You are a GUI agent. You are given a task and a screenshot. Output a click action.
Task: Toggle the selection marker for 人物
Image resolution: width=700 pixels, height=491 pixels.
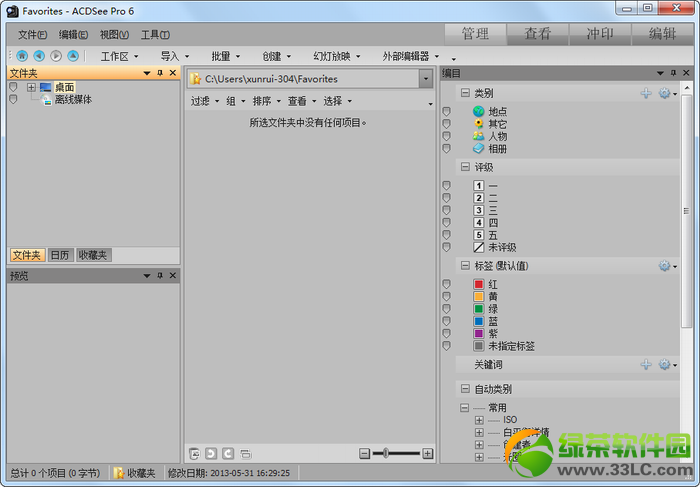(446, 136)
